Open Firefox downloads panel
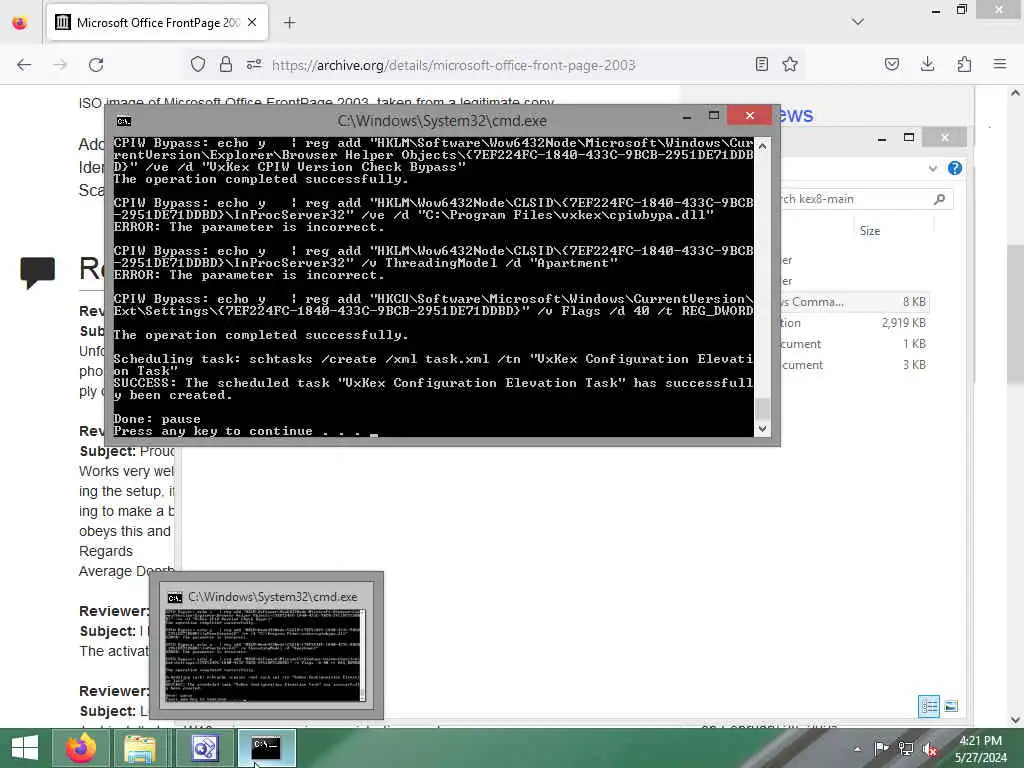This screenshot has height=768, width=1024. click(x=927, y=64)
